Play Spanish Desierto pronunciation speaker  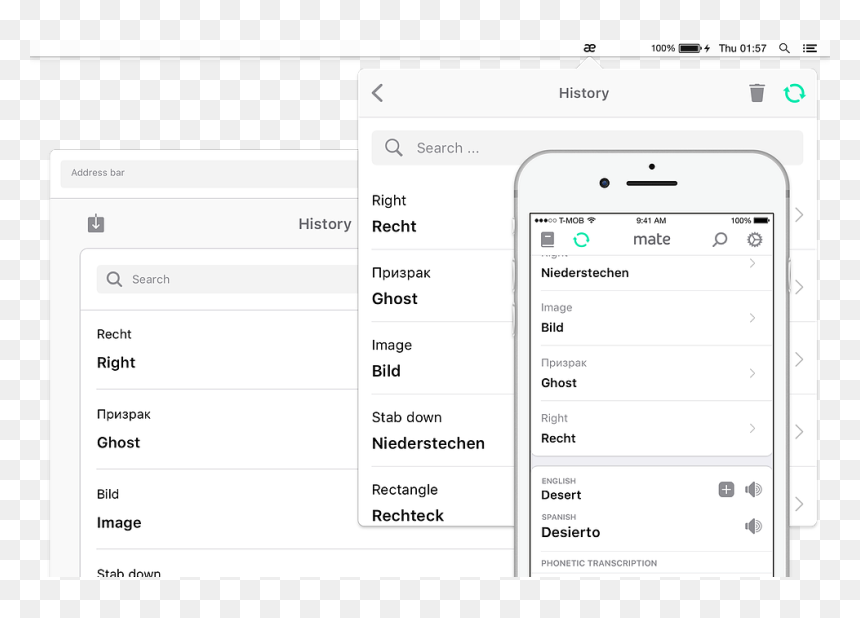pyautogui.click(x=754, y=526)
